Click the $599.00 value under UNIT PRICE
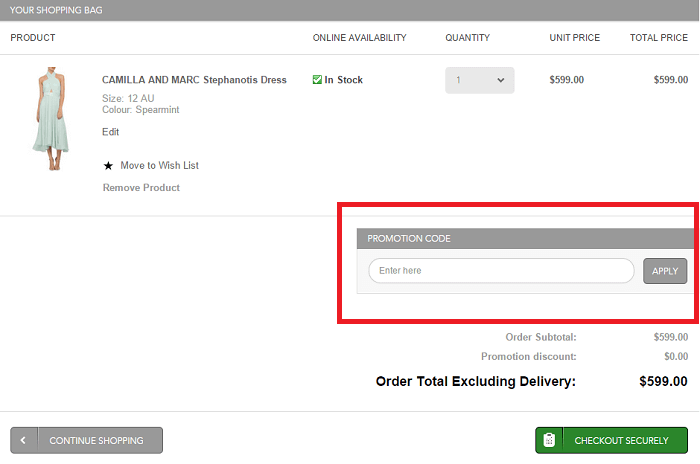This screenshot has height=464, width=700. pyautogui.click(x=567, y=80)
